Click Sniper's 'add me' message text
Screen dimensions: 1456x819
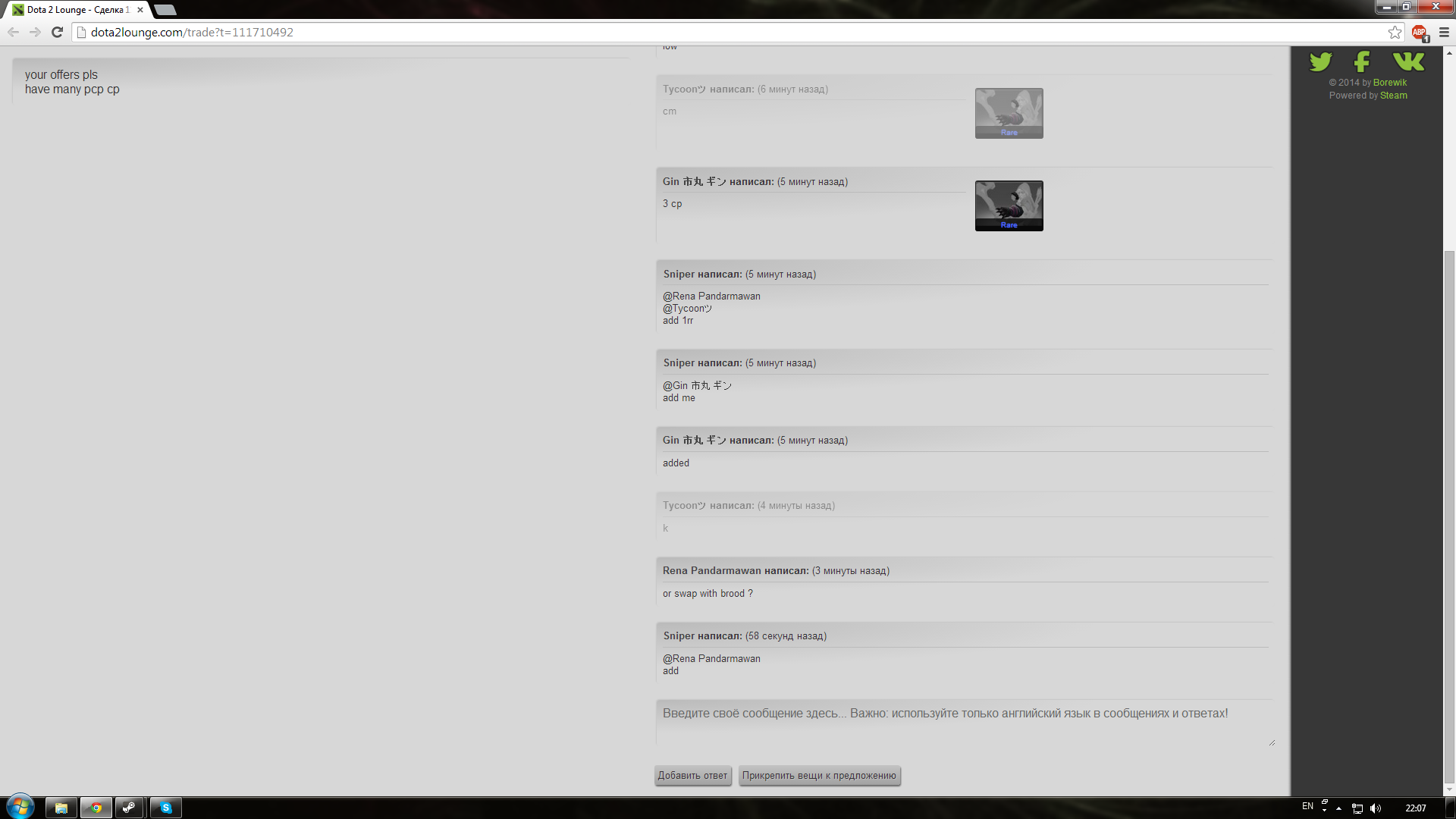pyautogui.click(x=679, y=397)
